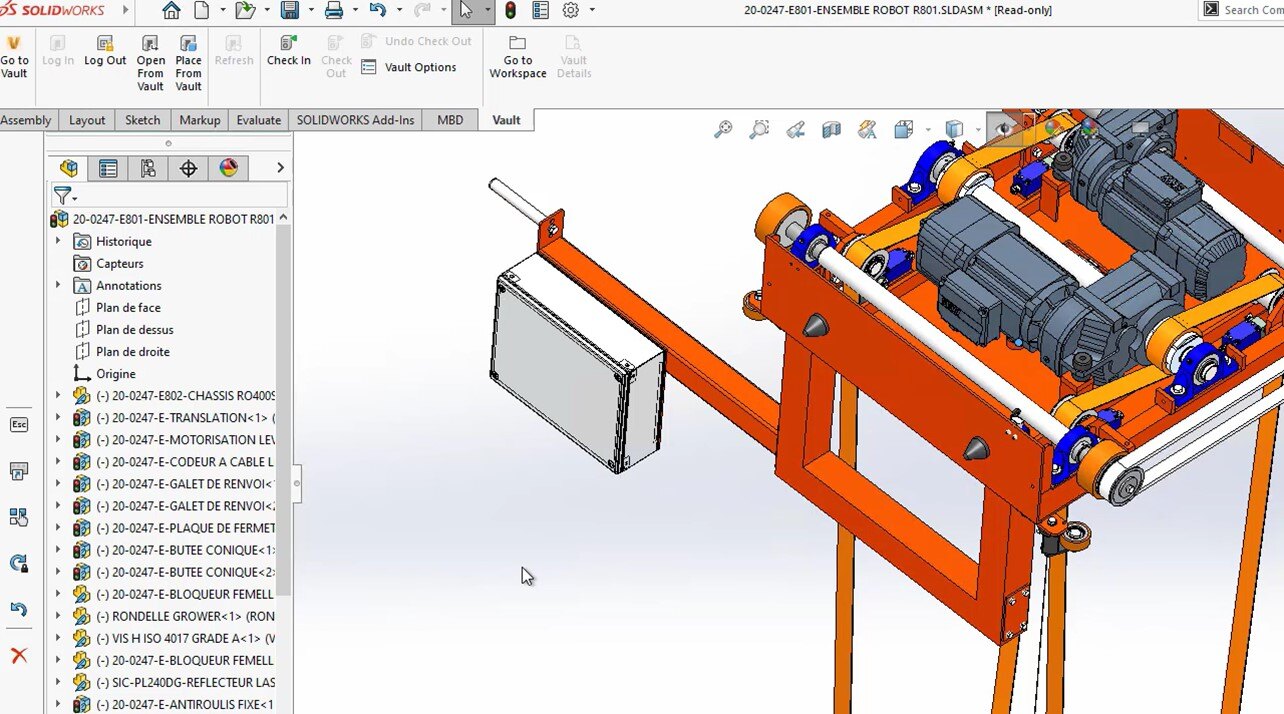1284x714 pixels.
Task: Expand the Annotations node in the tree
Action: click(58, 285)
